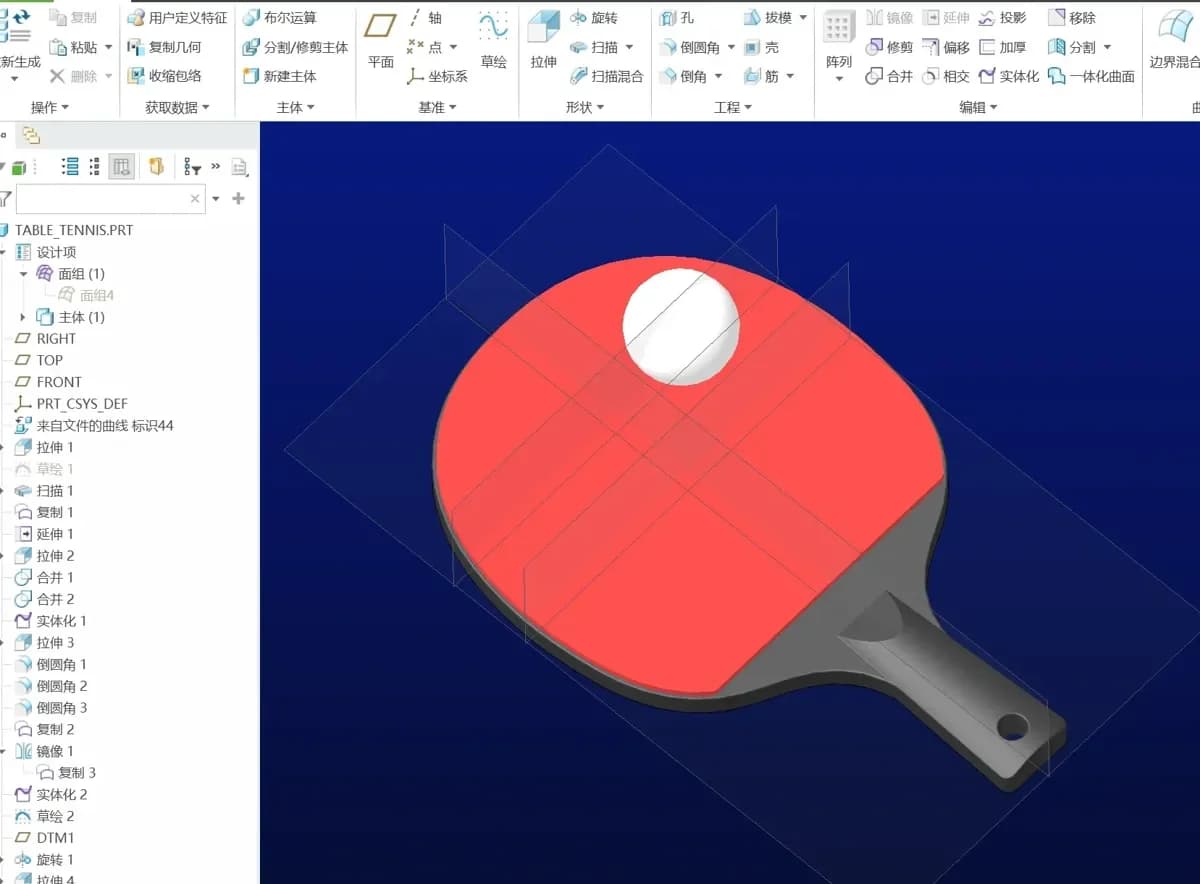Open the tree filter settings icon
The image size is (1200, 884).
coord(192,167)
